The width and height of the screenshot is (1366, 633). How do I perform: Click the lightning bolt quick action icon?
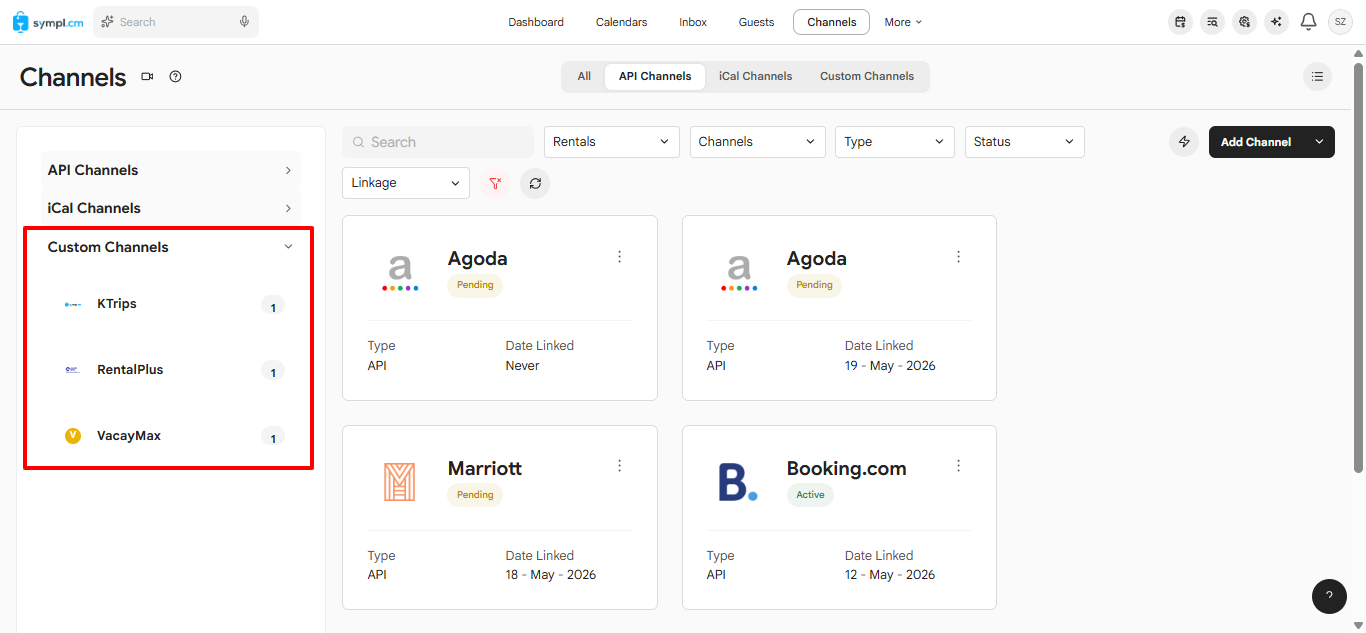1184,142
